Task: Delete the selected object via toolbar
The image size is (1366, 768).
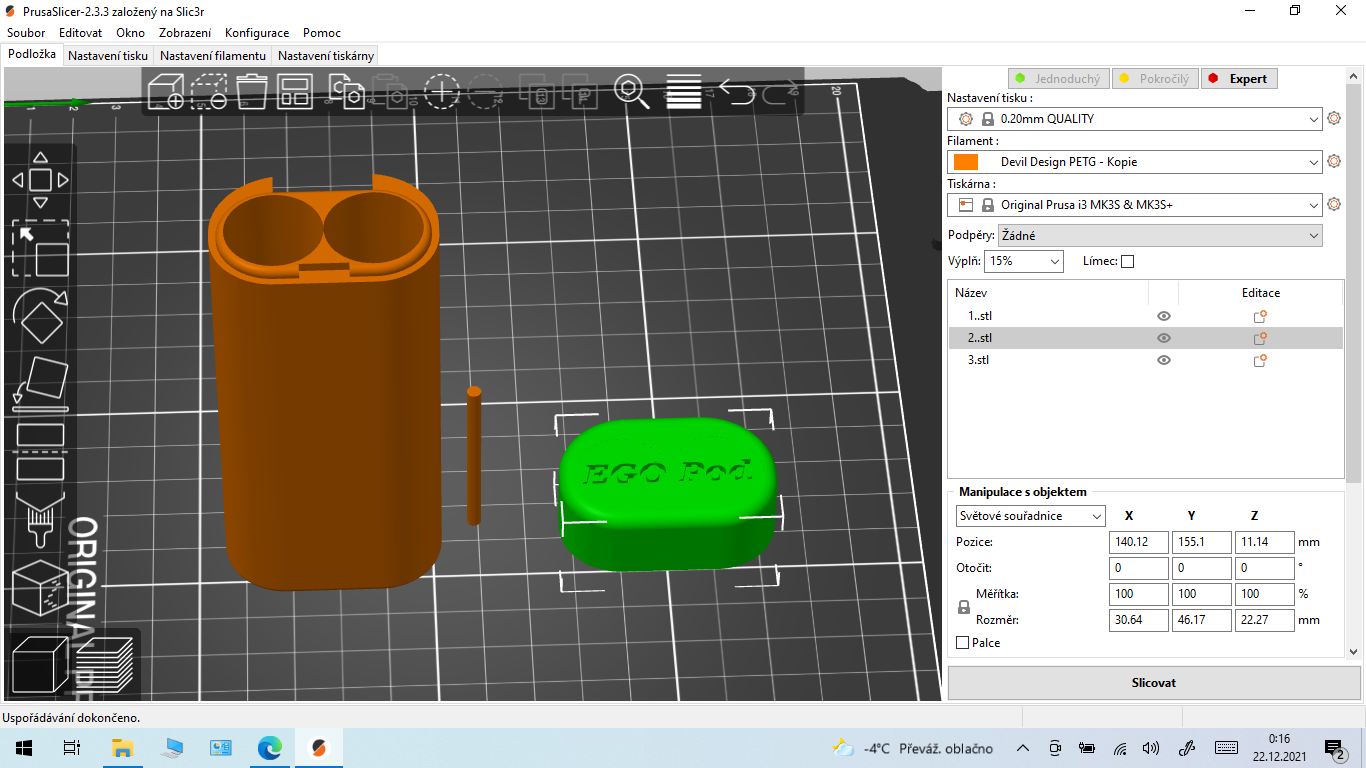Action: coord(208,91)
